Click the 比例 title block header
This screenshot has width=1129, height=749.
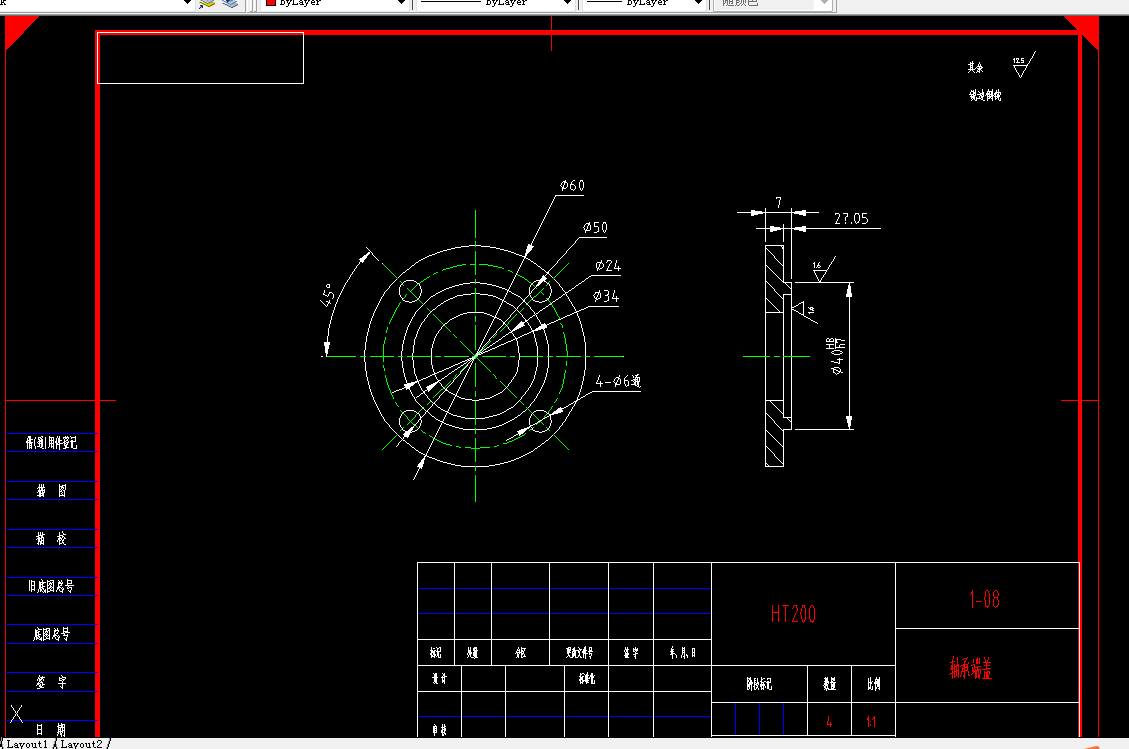873,683
